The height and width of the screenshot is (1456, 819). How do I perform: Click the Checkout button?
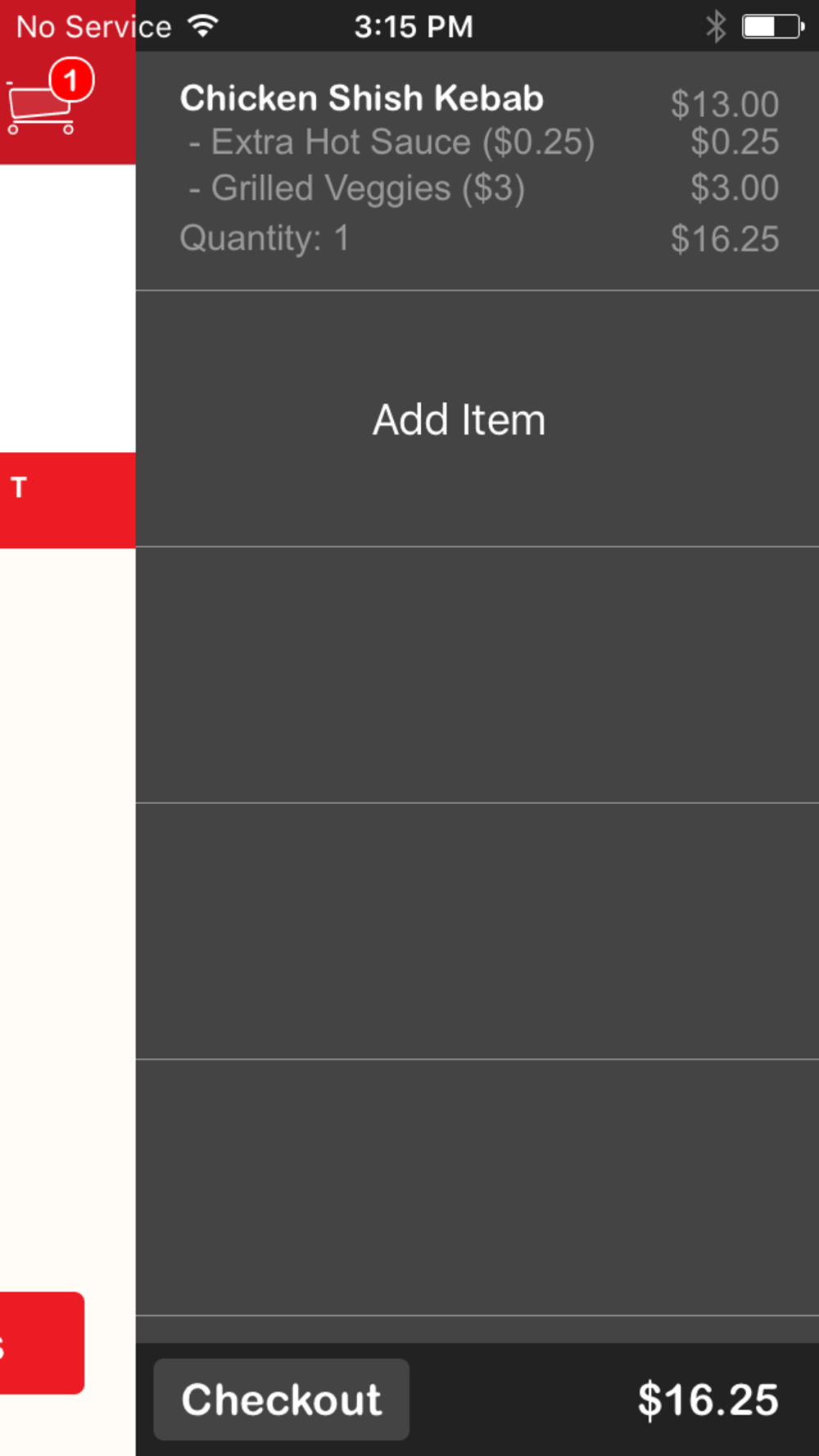click(281, 1399)
